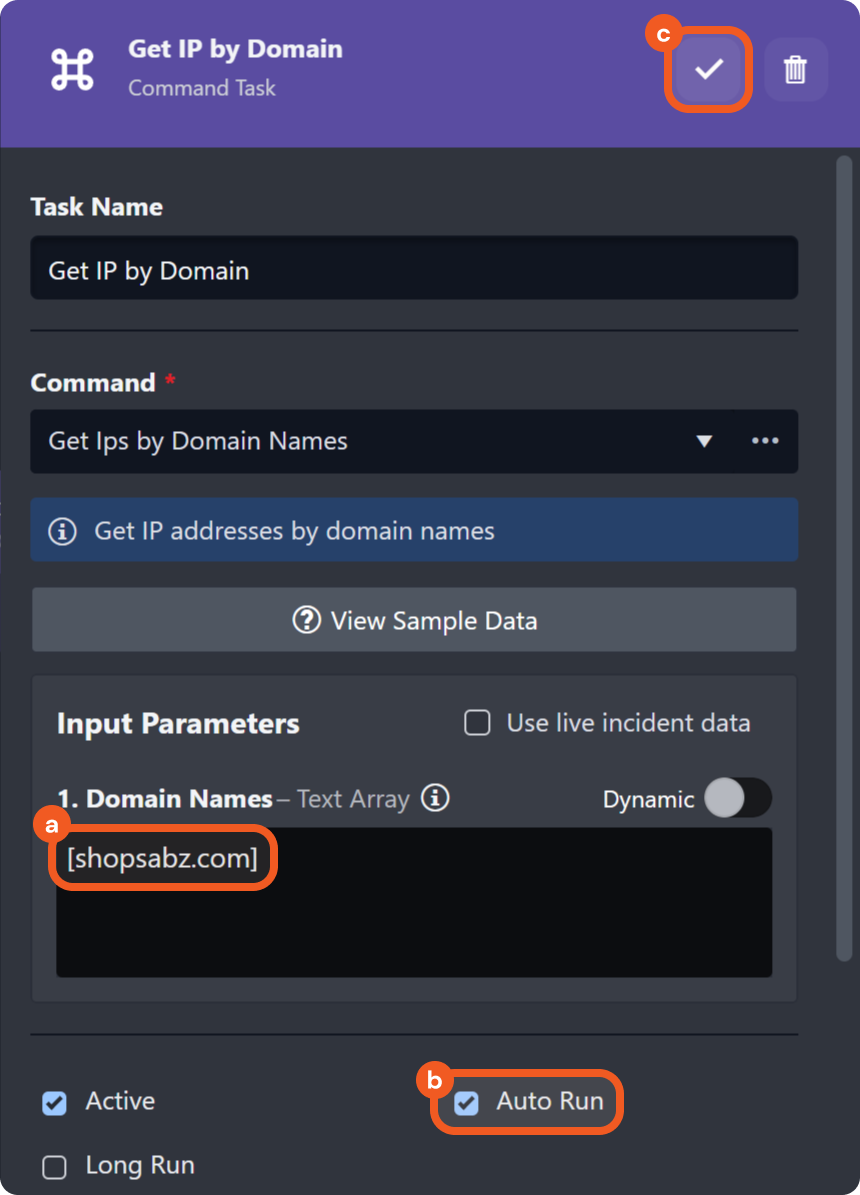Open the three-dot menu beside the Command field

[x=765, y=441]
